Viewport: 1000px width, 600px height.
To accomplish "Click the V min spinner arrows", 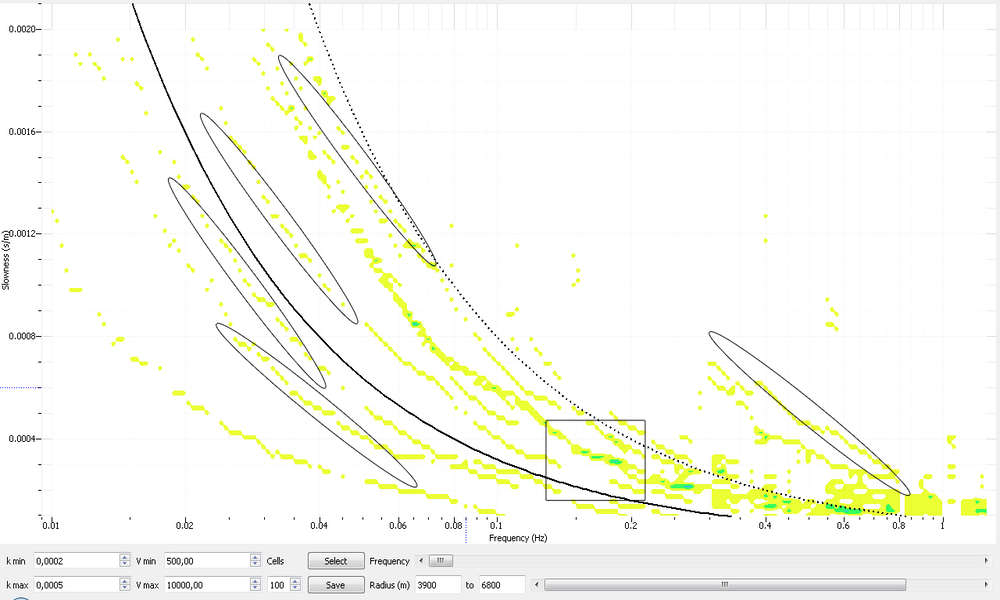I will [x=254, y=562].
